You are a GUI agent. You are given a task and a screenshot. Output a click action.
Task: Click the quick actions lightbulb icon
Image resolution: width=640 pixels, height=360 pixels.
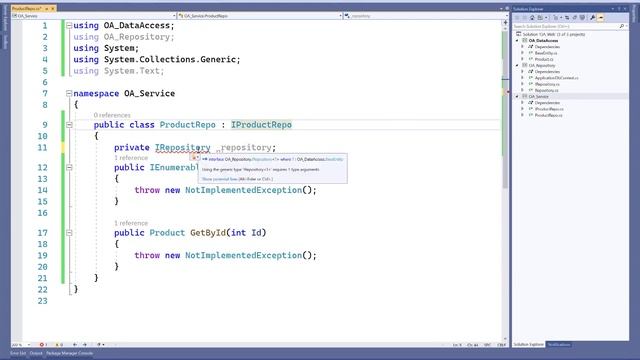point(194,158)
